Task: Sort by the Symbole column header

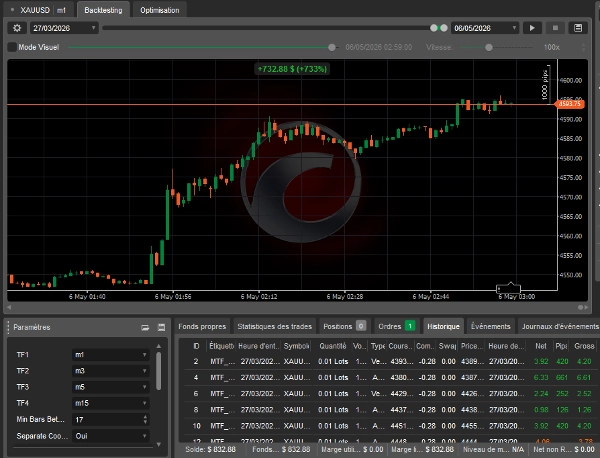Action: tap(296, 346)
